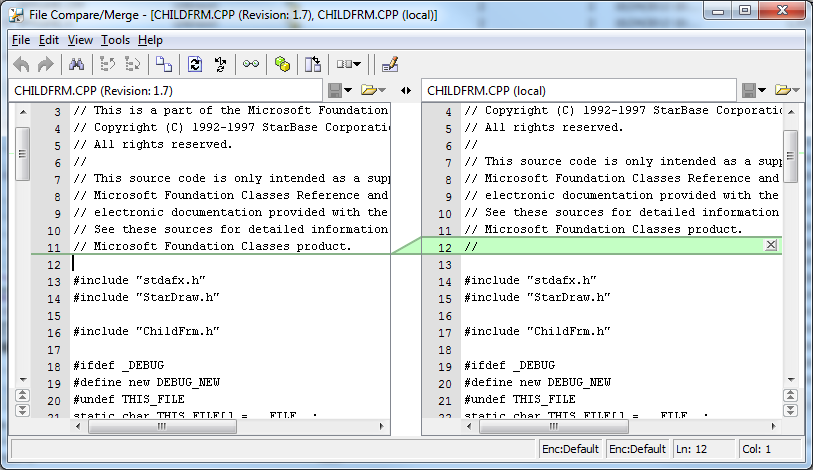
Task: Click the icon with split arrows over refresh arrows
Action: pos(220,64)
